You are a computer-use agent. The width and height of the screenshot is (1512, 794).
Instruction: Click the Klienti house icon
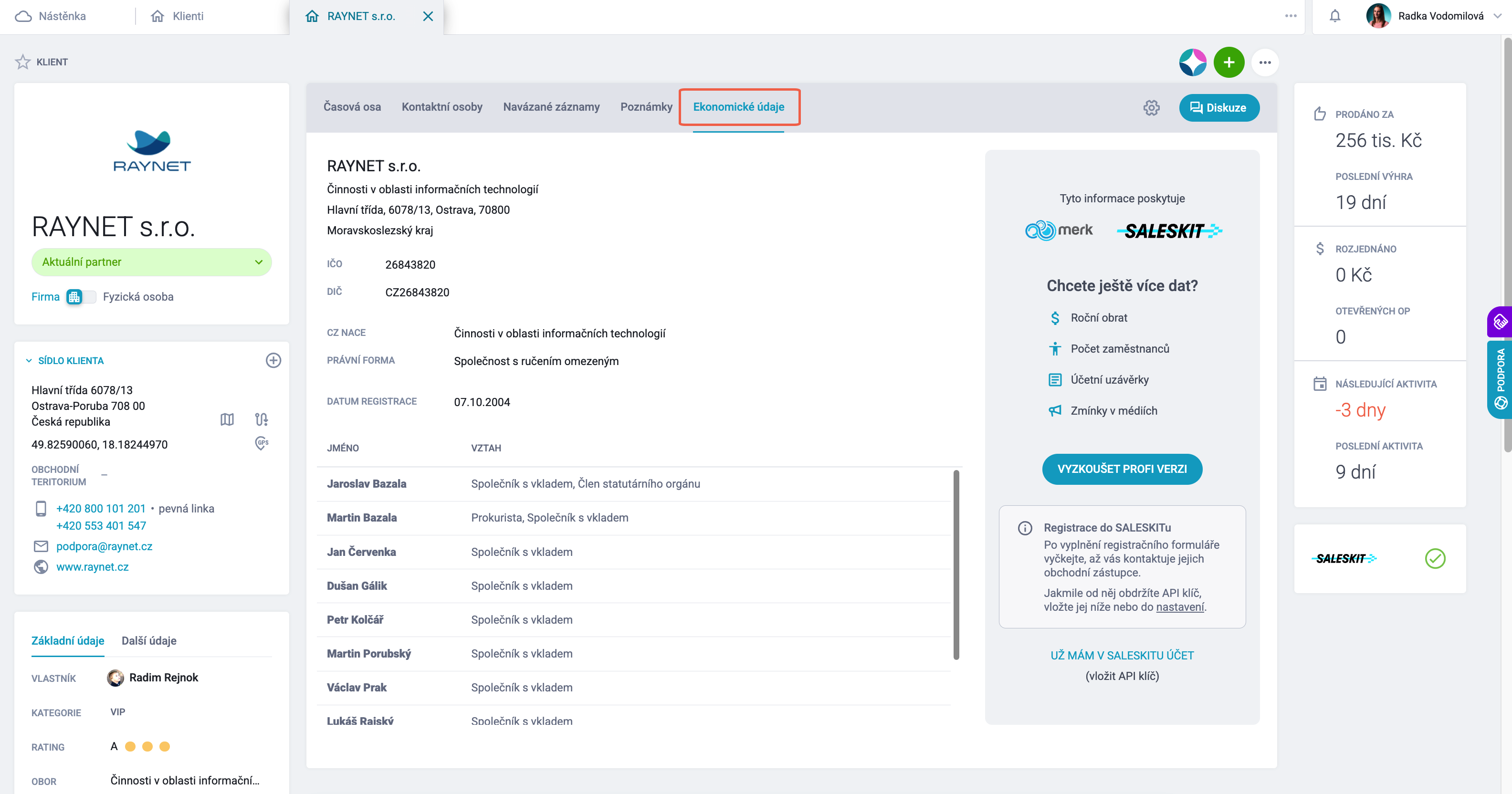(157, 16)
